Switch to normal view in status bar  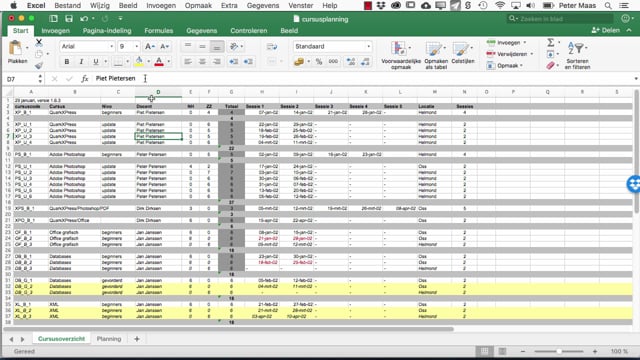(484, 351)
